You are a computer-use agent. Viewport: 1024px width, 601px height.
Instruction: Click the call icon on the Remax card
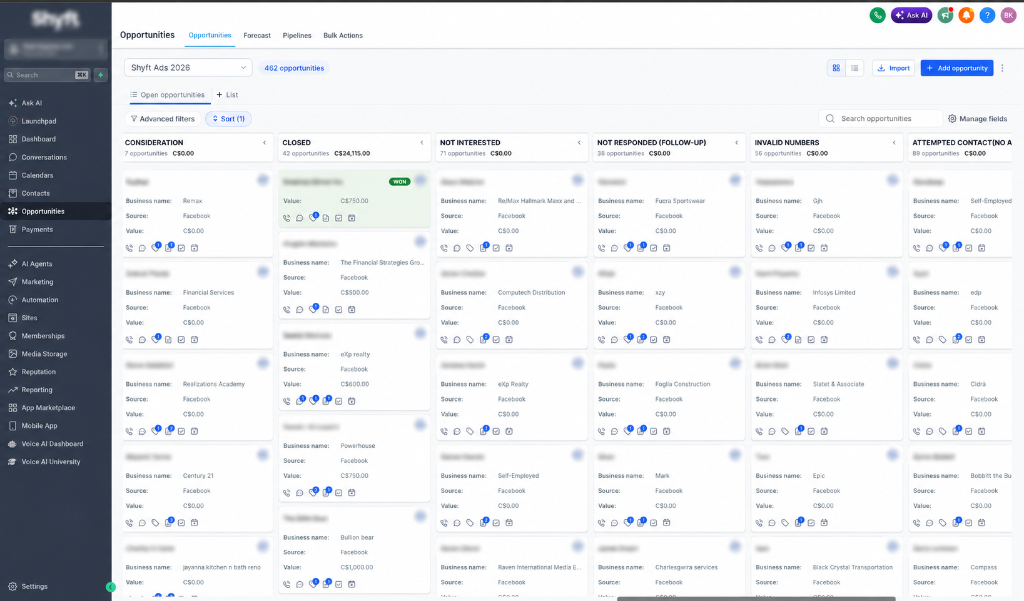(129, 248)
